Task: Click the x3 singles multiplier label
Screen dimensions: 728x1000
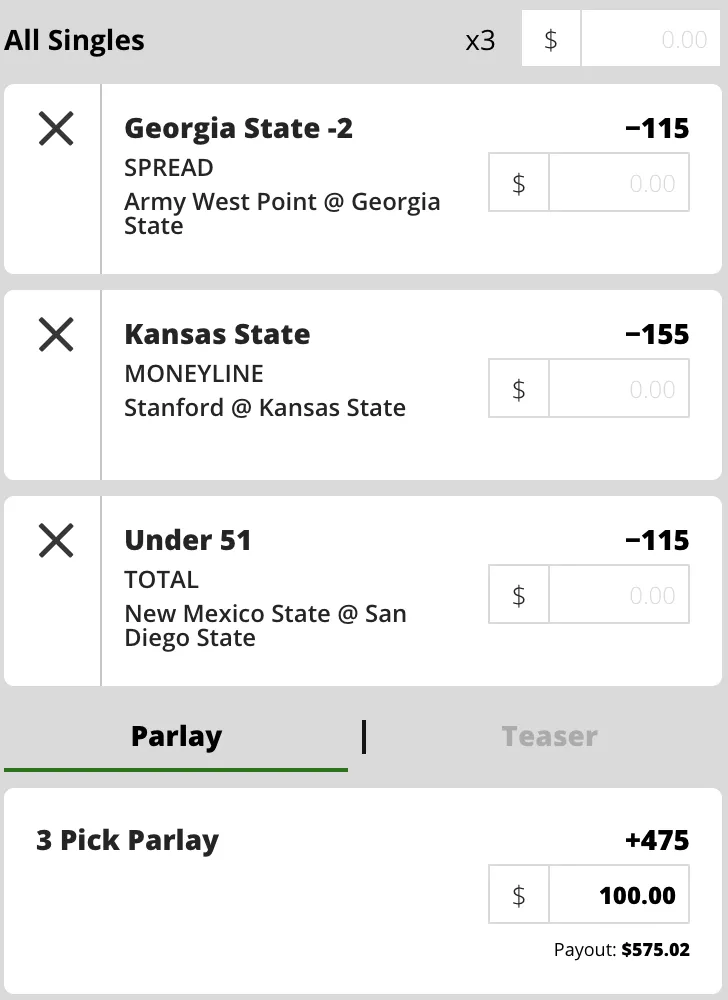Action: (480, 41)
